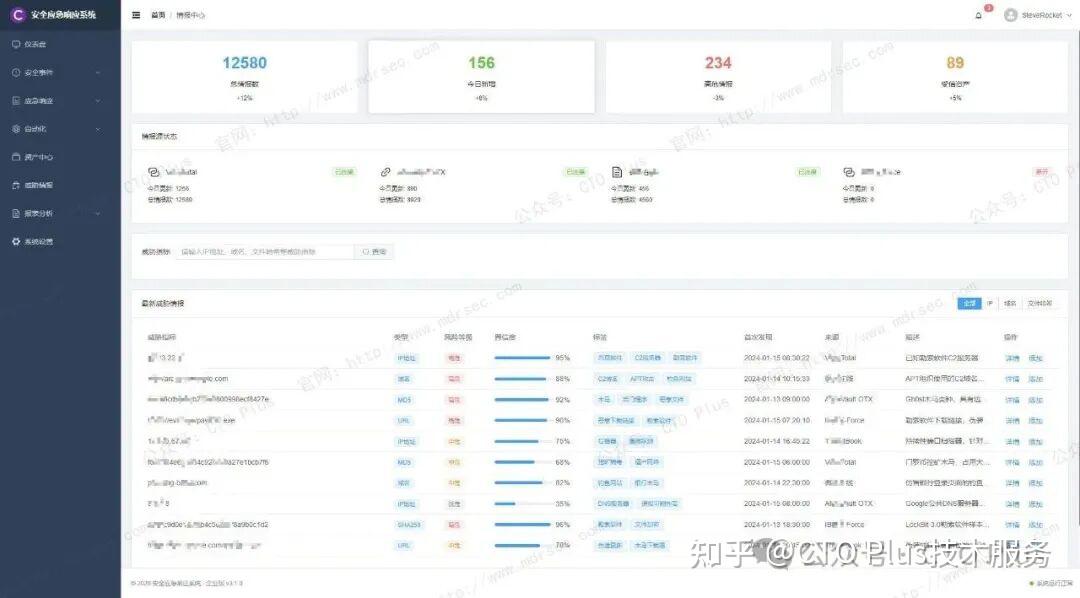Click the 报表分析 document icon
The height and width of the screenshot is (598, 1080).
pyautogui.click(x=16, y=214)
